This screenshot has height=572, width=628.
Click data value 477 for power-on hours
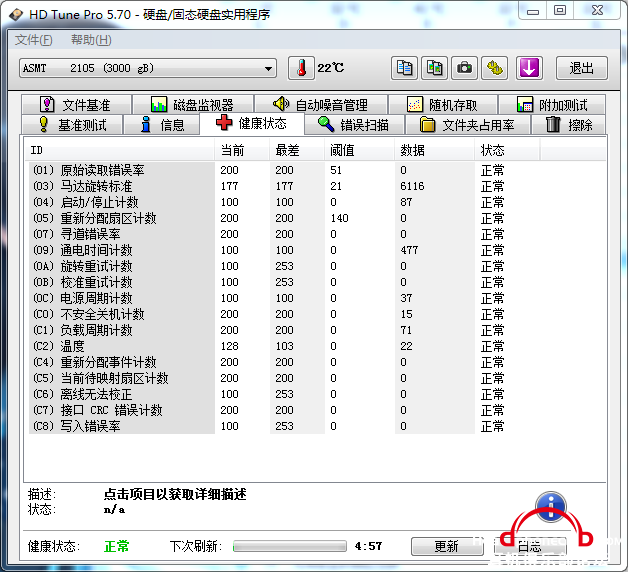pos(409,250)
